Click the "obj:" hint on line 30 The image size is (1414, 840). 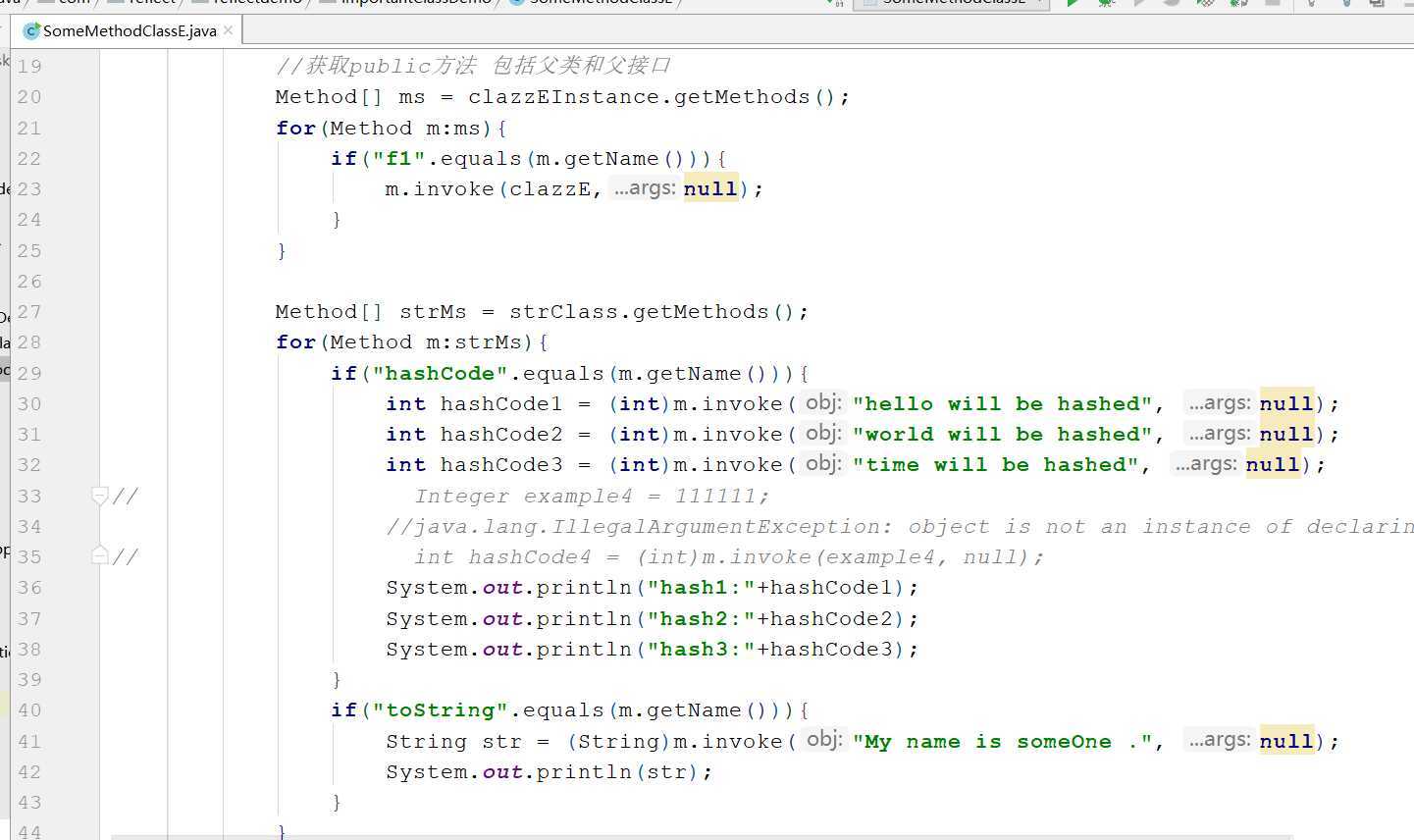823,402
